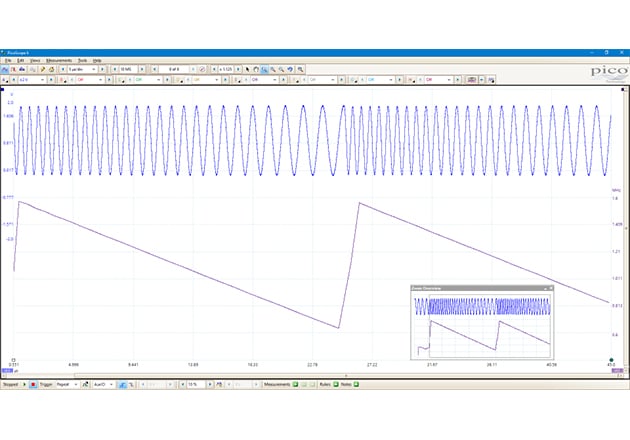Click the add math channel plus icon
This screenshot has width=630, height=440.
(x=482, y=80)
